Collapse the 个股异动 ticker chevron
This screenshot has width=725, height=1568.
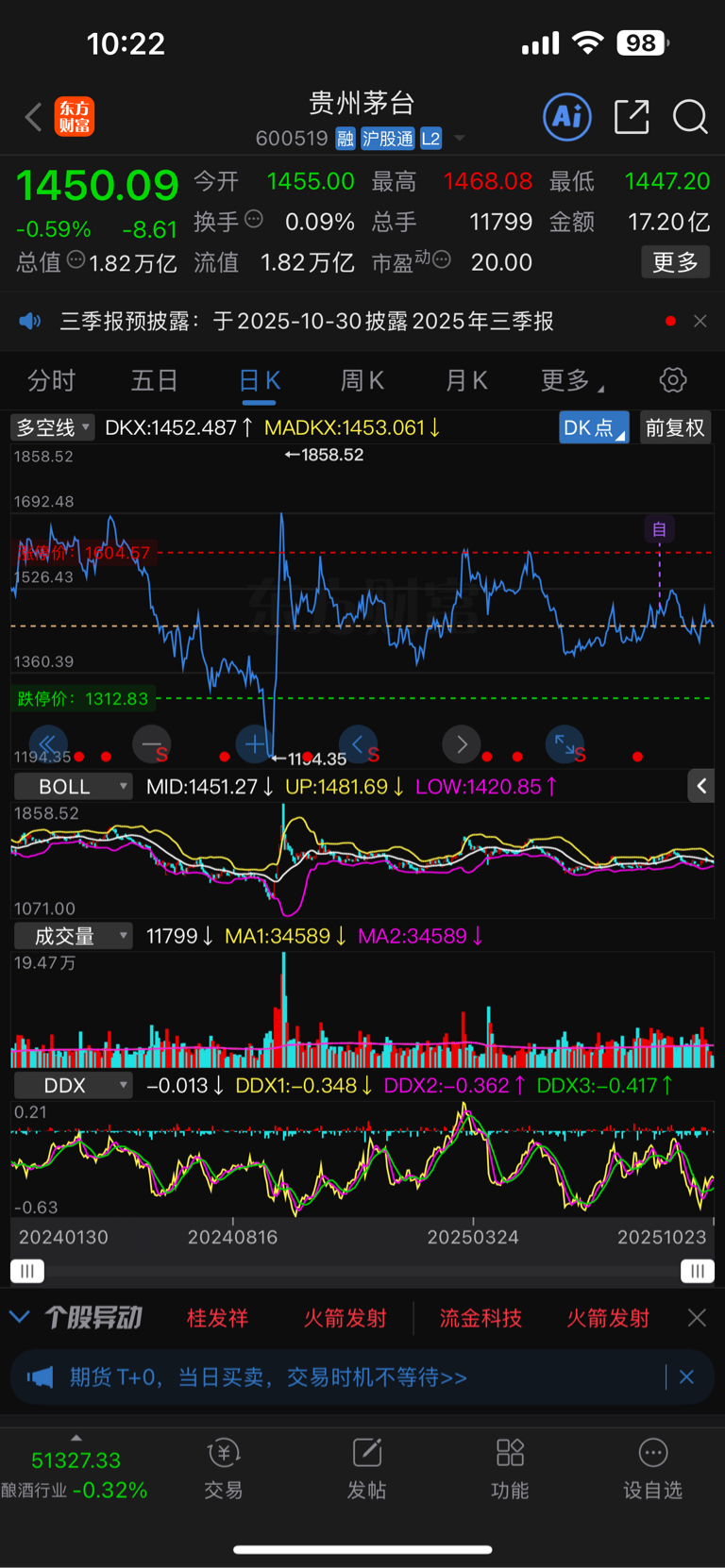coord(20,1317)
